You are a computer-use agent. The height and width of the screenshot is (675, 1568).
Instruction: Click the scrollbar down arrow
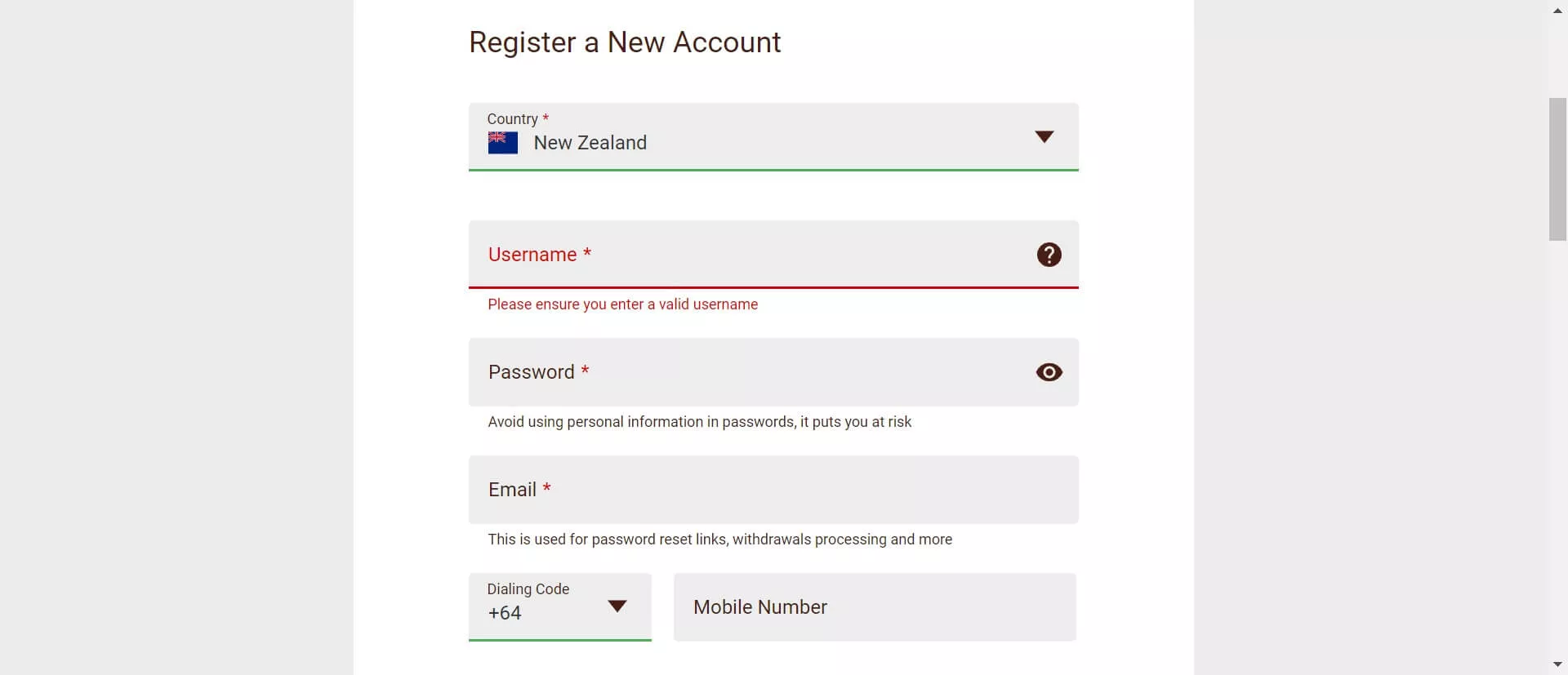tap(1557, 664)
